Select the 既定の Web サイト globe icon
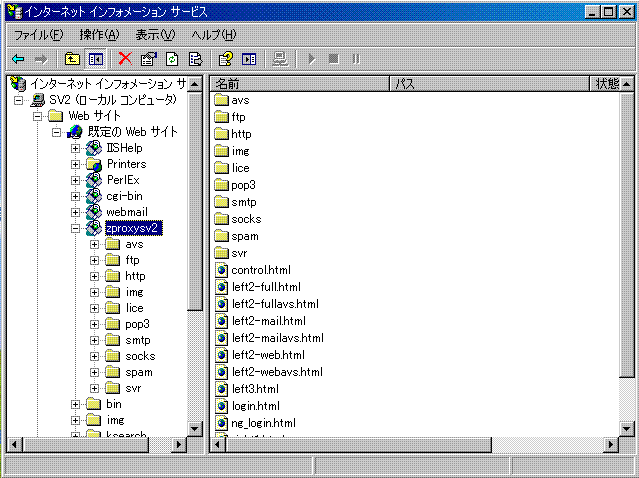 75,132
